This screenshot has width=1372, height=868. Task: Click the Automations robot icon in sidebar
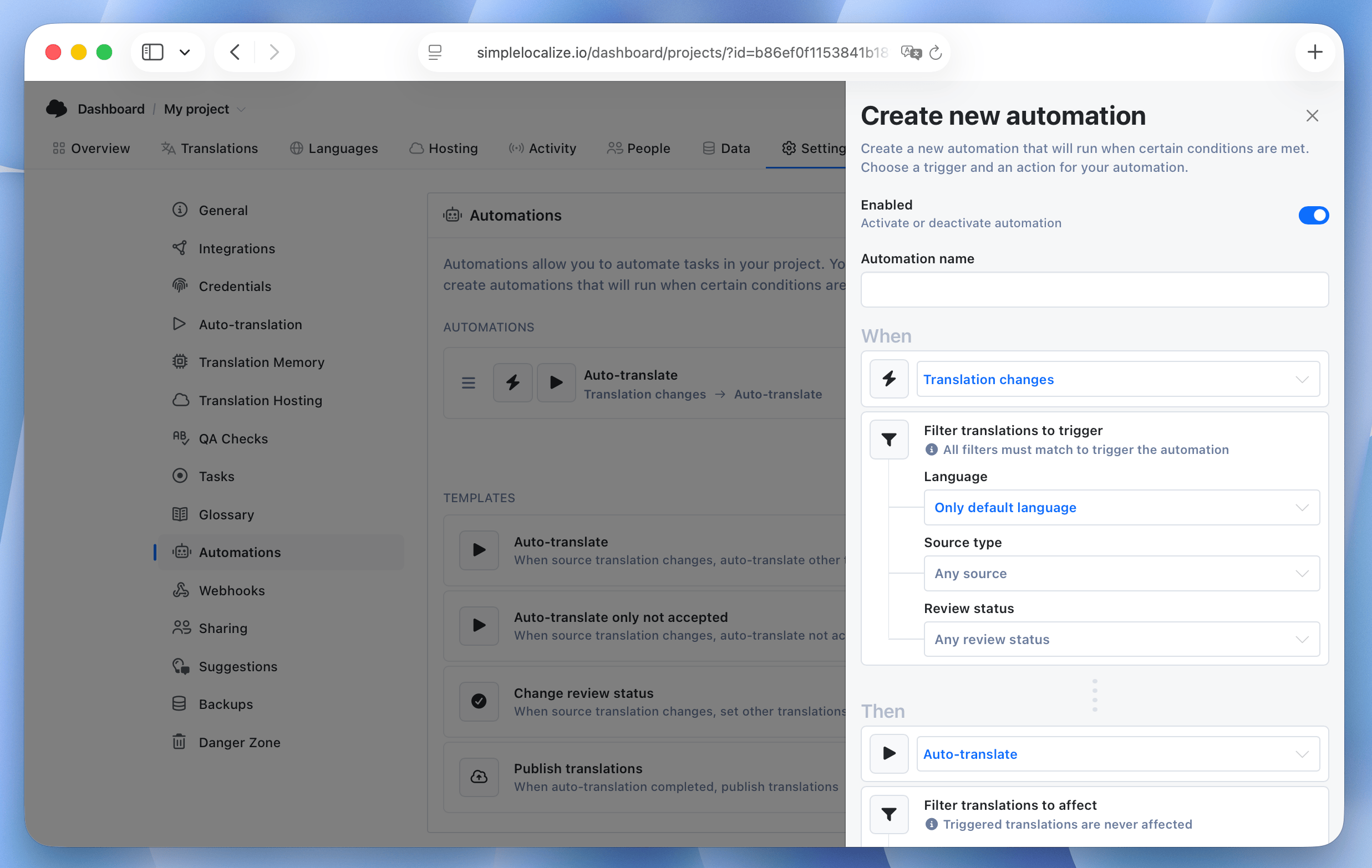click(181, 552)
